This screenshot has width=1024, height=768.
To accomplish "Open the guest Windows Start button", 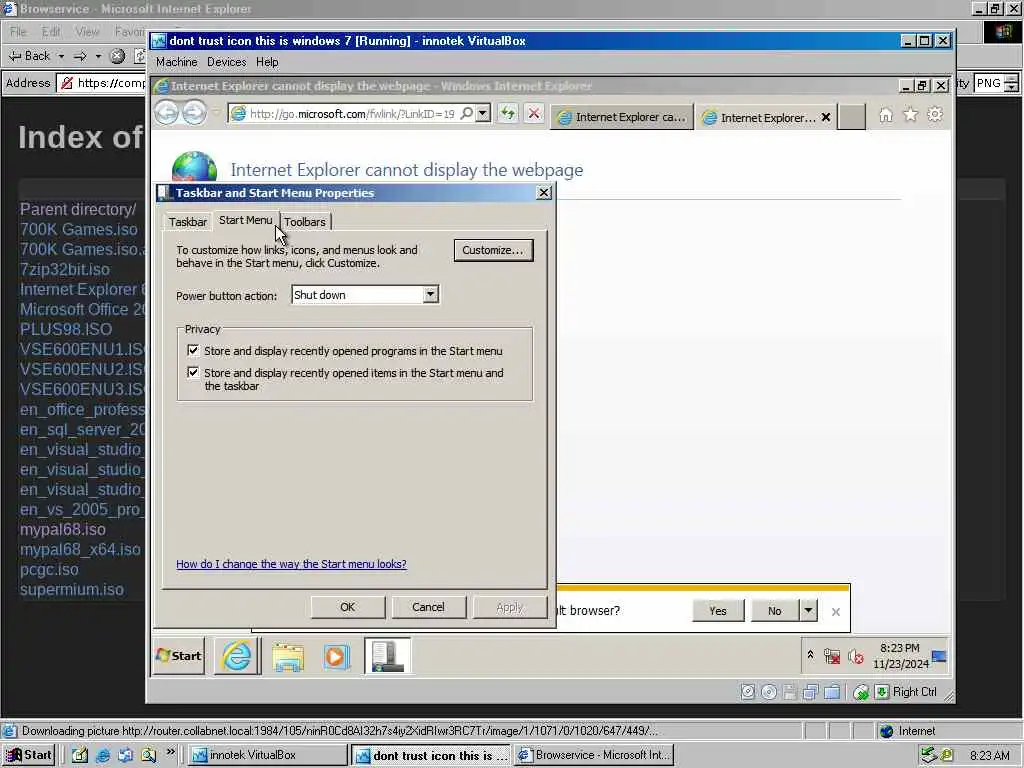I will pos(179,656).
